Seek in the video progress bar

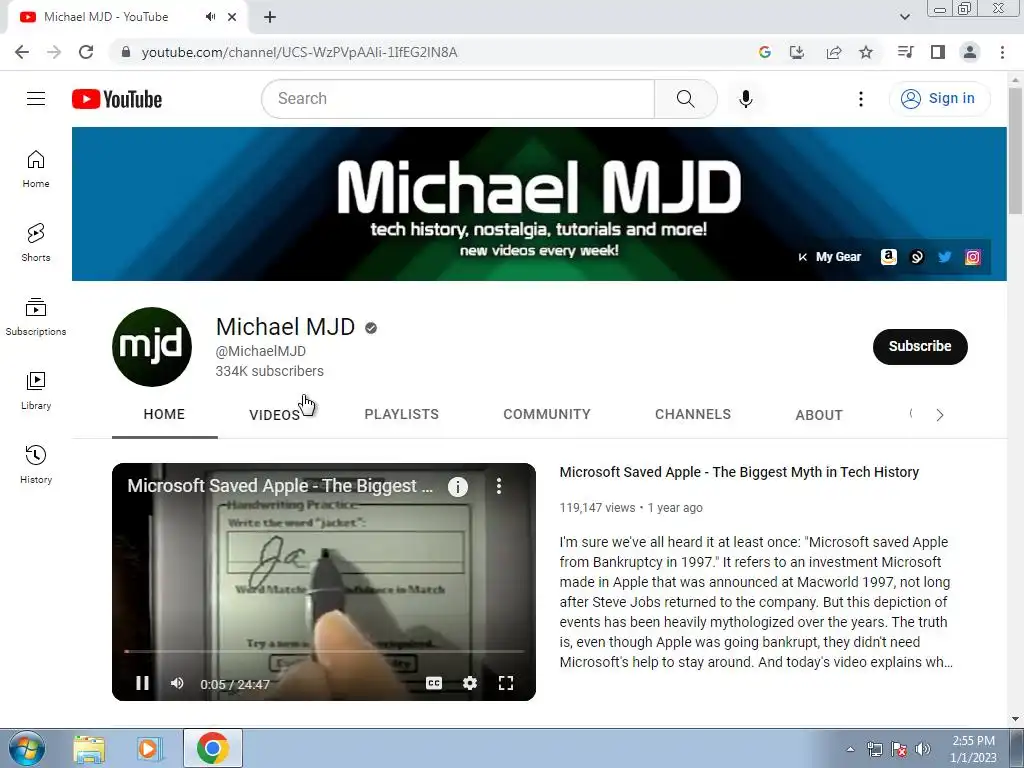(x=324, y=651)
